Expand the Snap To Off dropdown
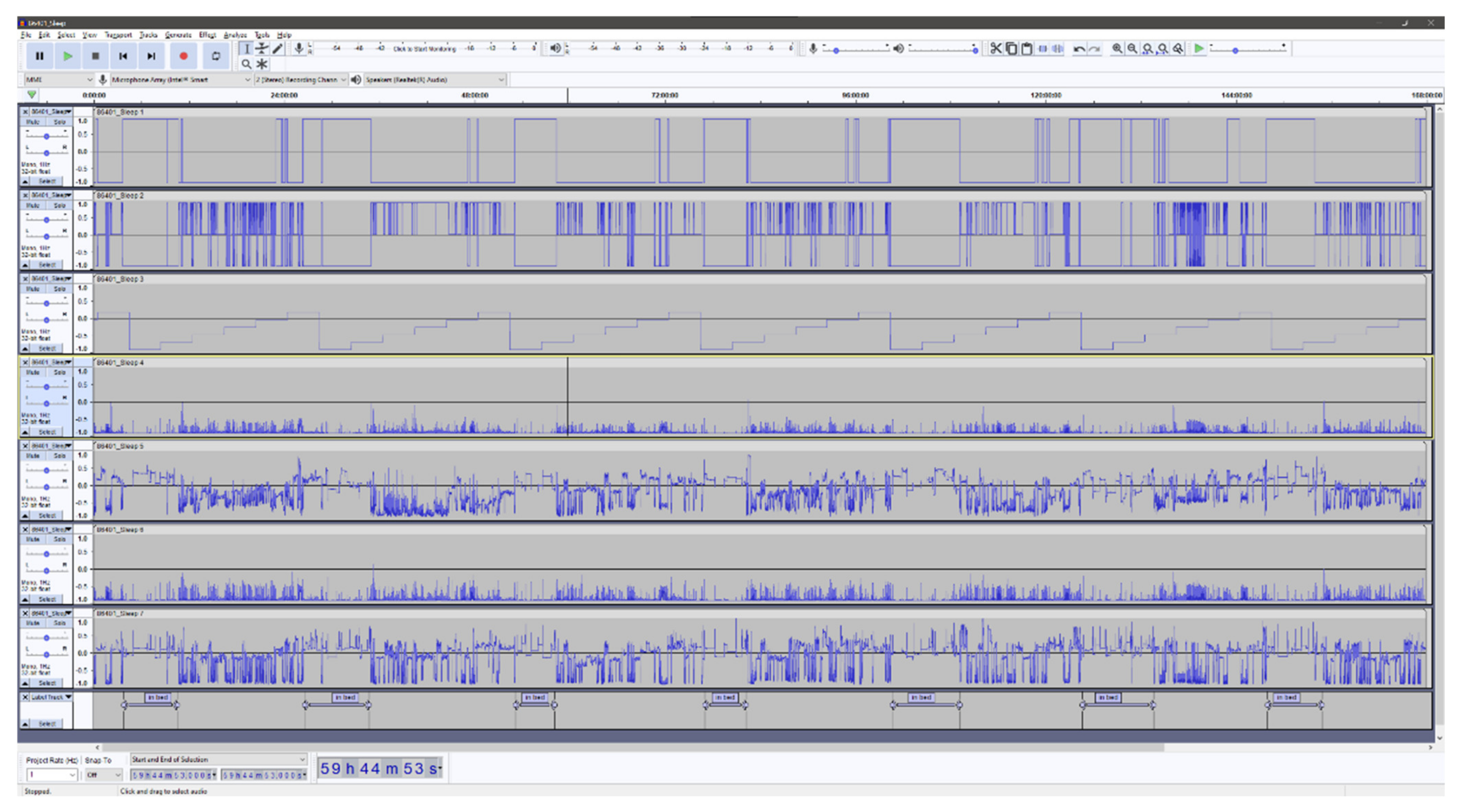This screenshot has width=1466, height=812. tap(104, 775)
